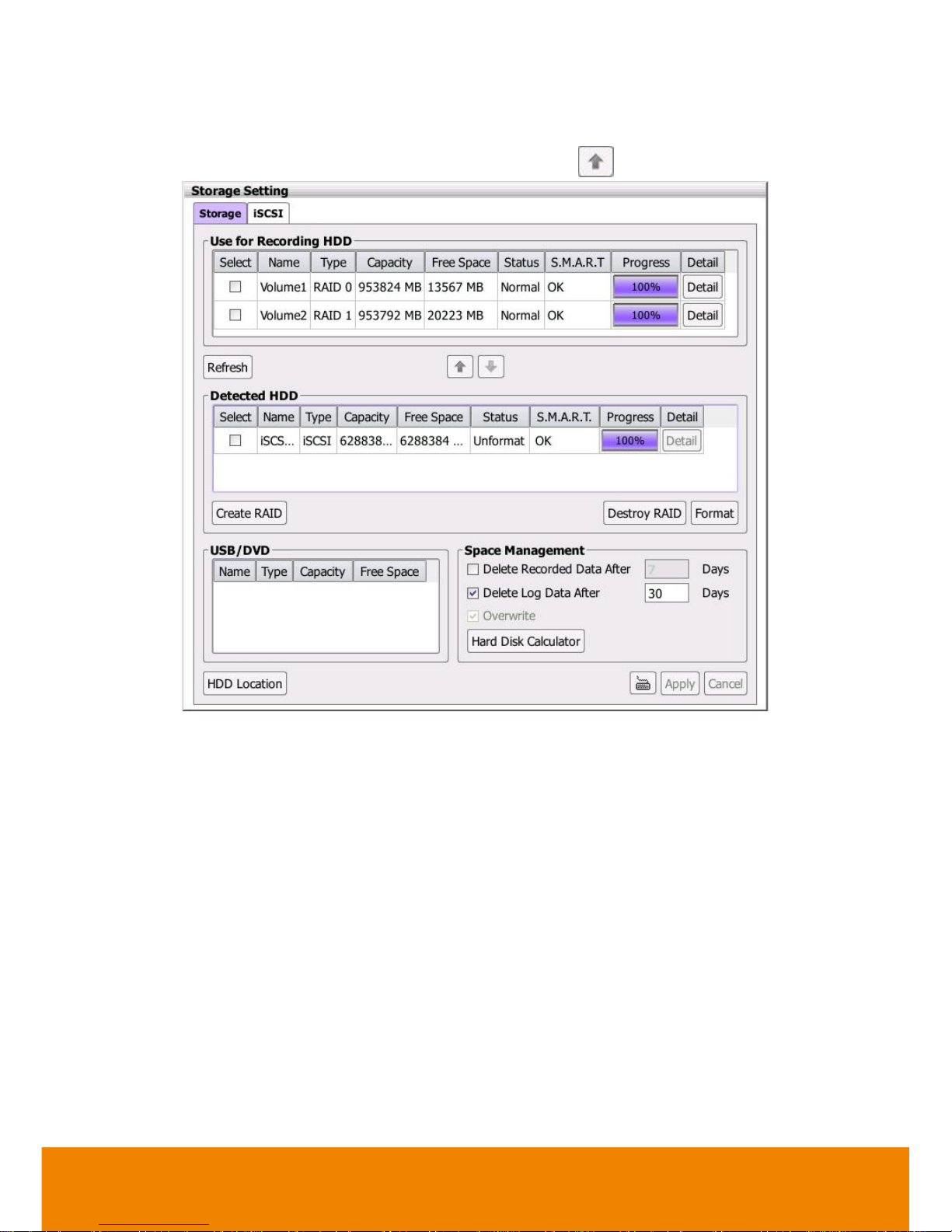Switch to the iSCSI tab
952x1232 pixels.
click(268, 214)
